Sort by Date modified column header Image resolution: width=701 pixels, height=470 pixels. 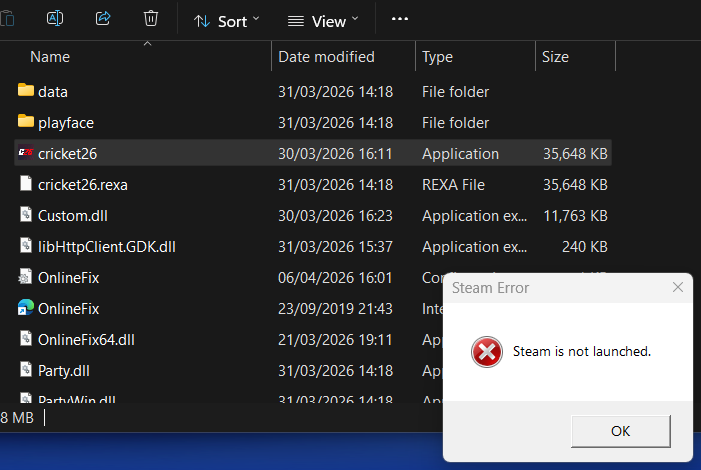coord(326,57)
